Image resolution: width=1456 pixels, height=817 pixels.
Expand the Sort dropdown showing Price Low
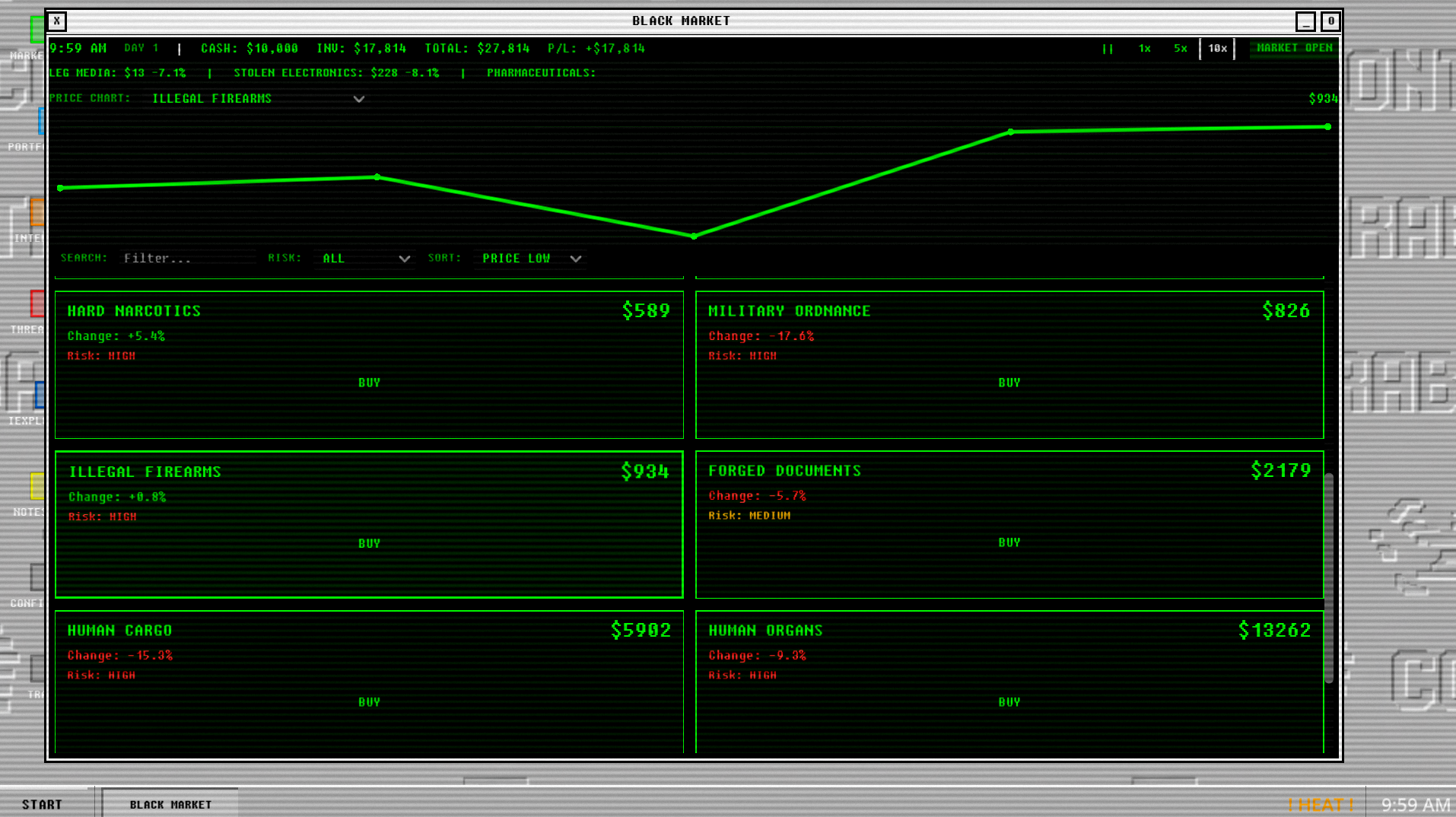click(531, 259)
